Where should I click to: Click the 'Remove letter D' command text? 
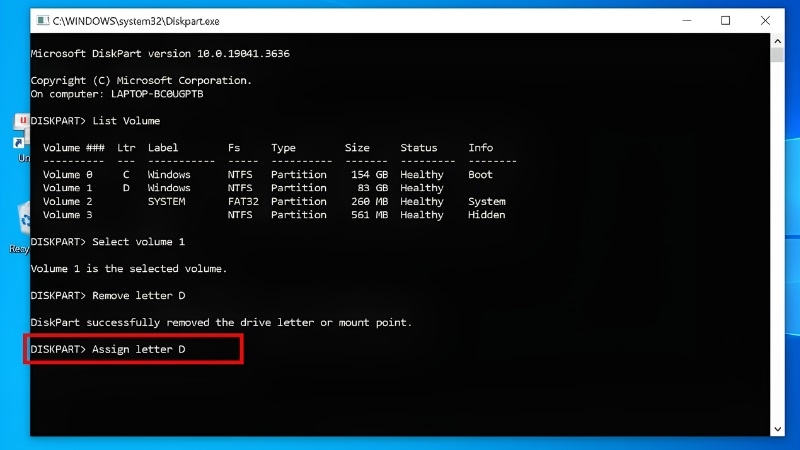138,296
